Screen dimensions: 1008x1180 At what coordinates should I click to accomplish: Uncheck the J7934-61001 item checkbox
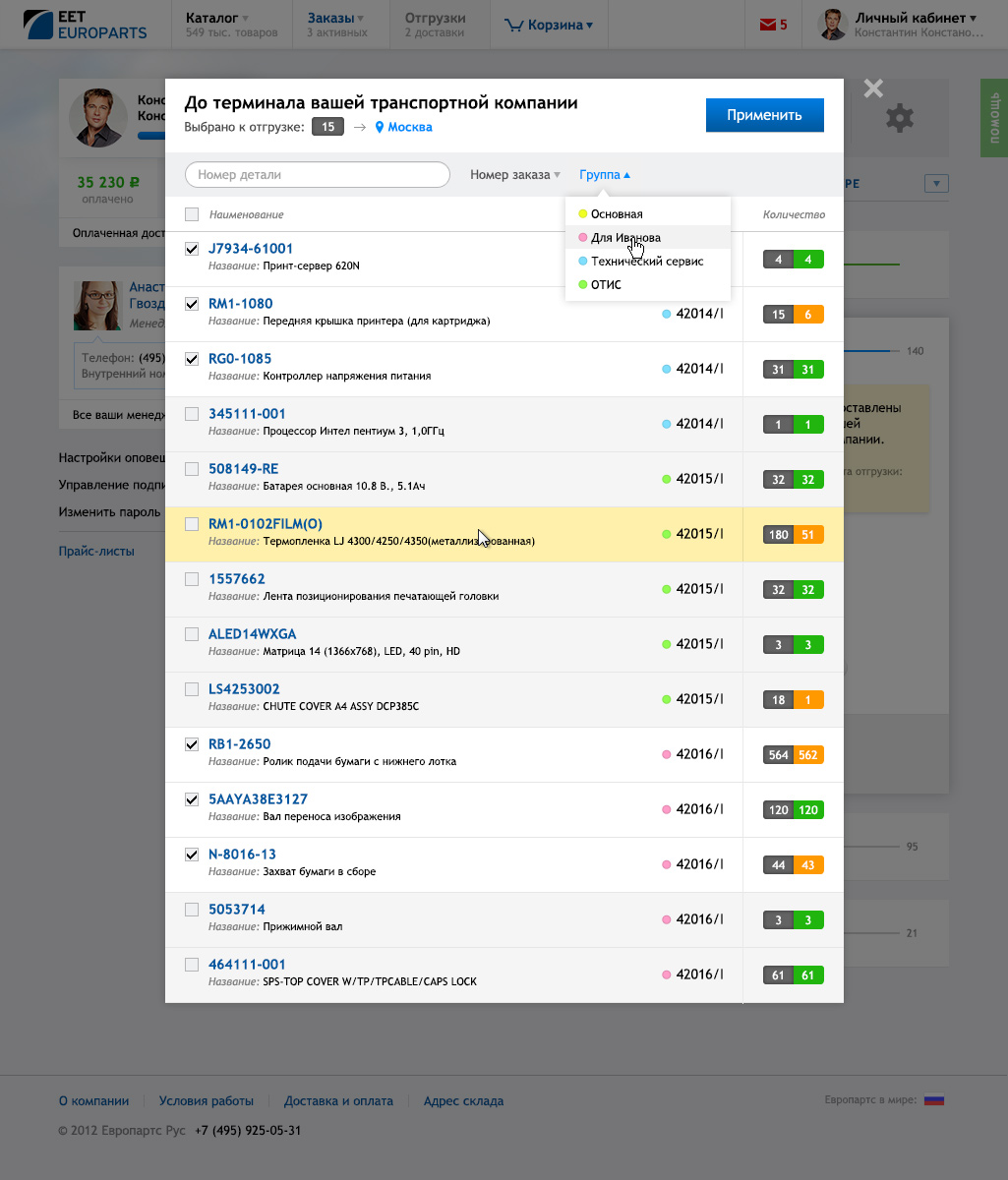192,249
